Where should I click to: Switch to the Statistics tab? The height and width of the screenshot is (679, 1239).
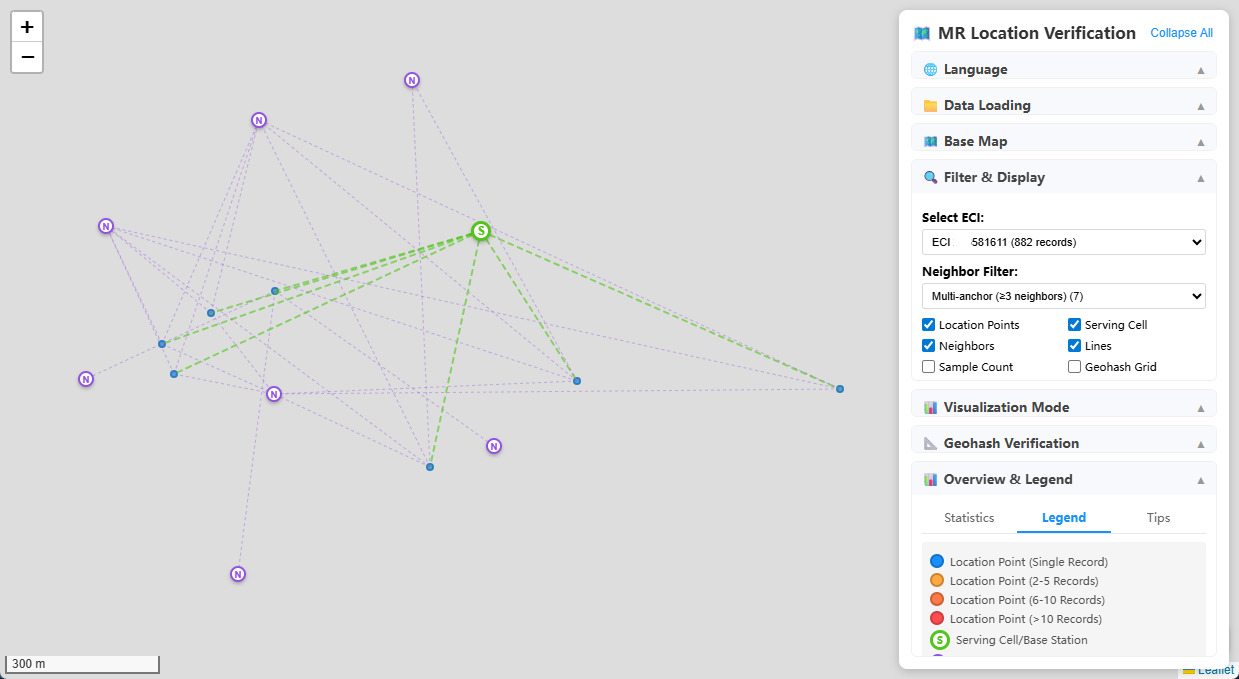[x=969, y=518]
